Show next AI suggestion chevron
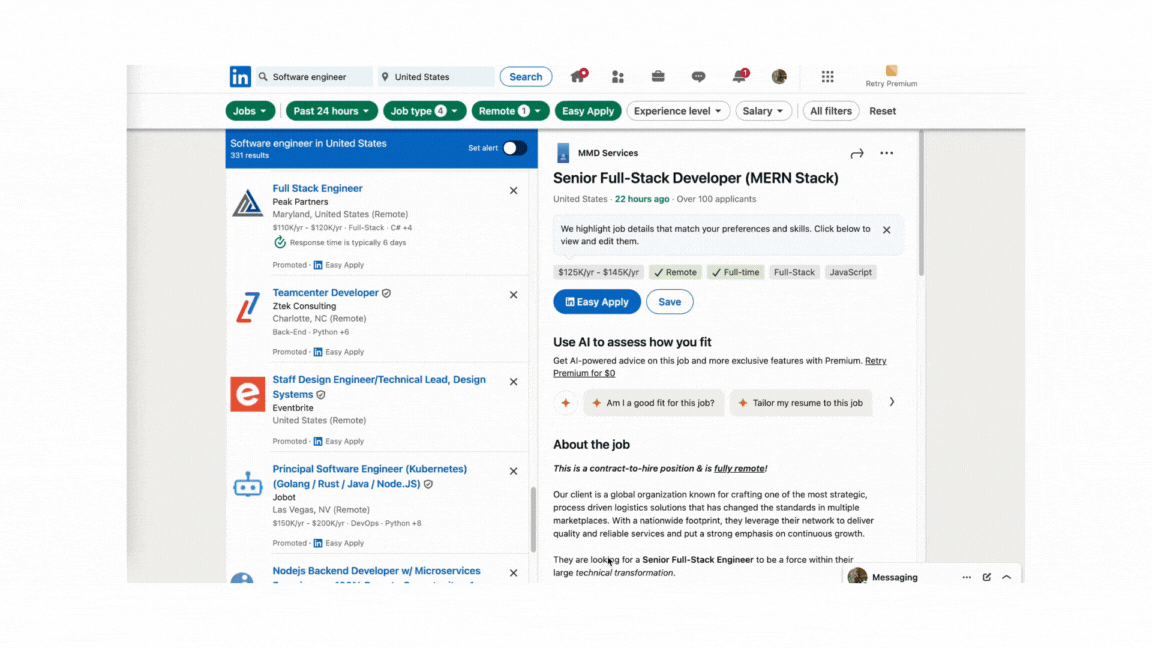This screenshot has width=1152, height=648. [891, 402]
